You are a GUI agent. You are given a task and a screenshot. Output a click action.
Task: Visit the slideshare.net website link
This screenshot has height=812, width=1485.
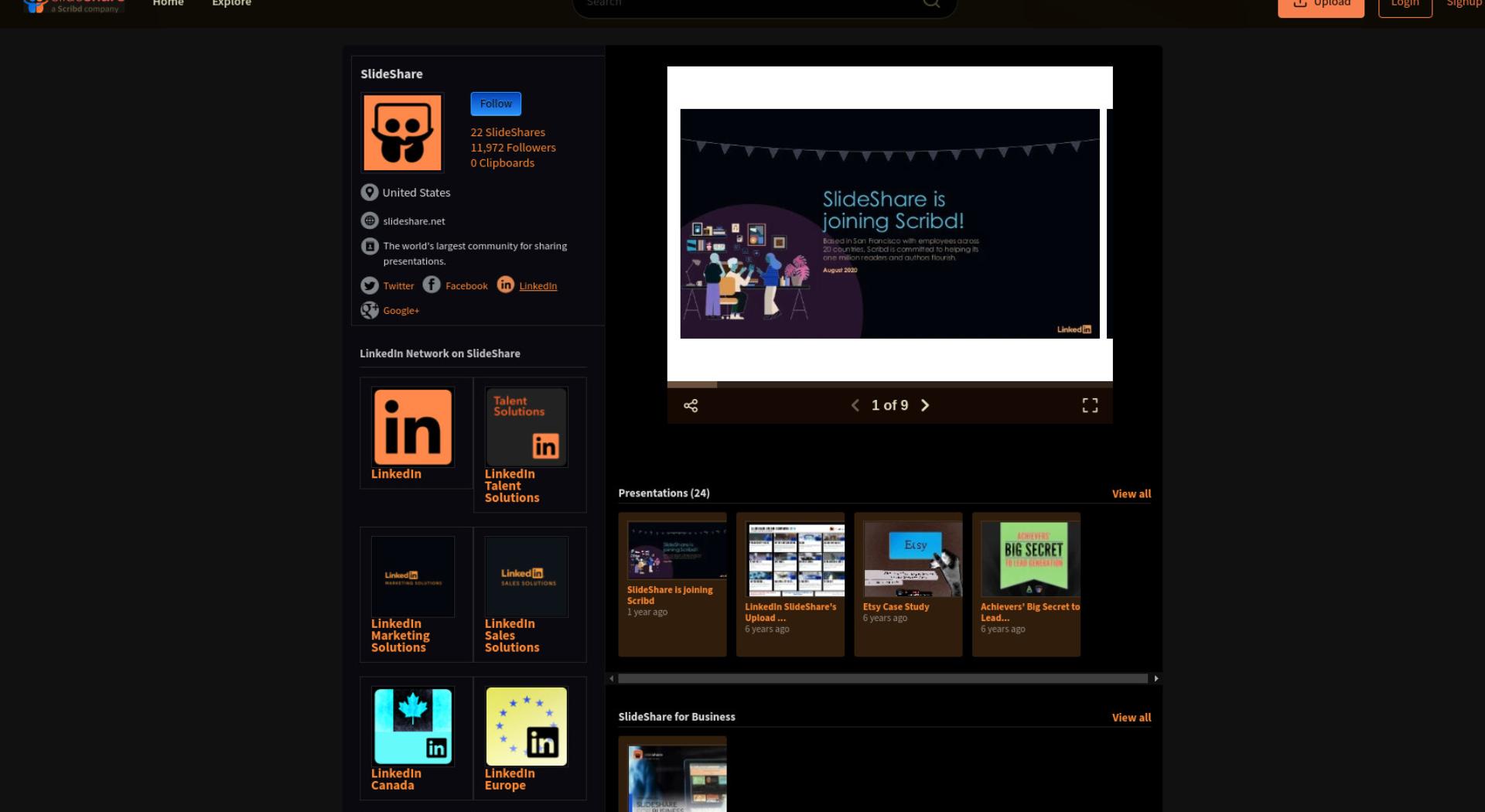[414, 221]
